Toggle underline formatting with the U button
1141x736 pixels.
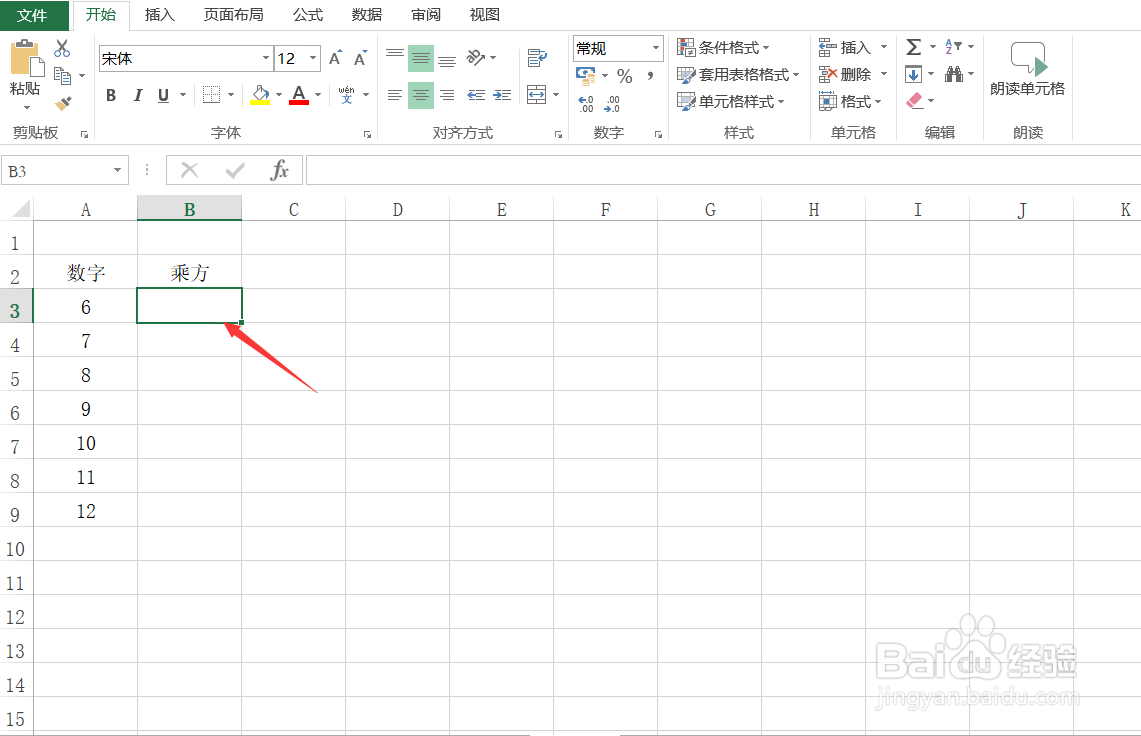(161, 95)
